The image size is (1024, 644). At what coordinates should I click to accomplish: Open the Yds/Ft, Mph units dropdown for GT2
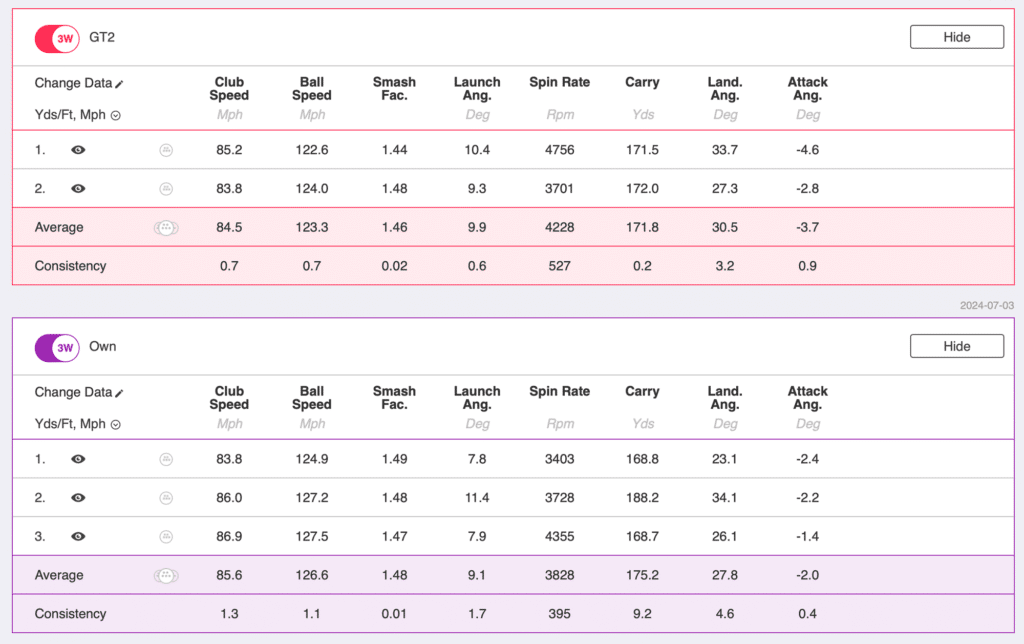click(116, 116)
